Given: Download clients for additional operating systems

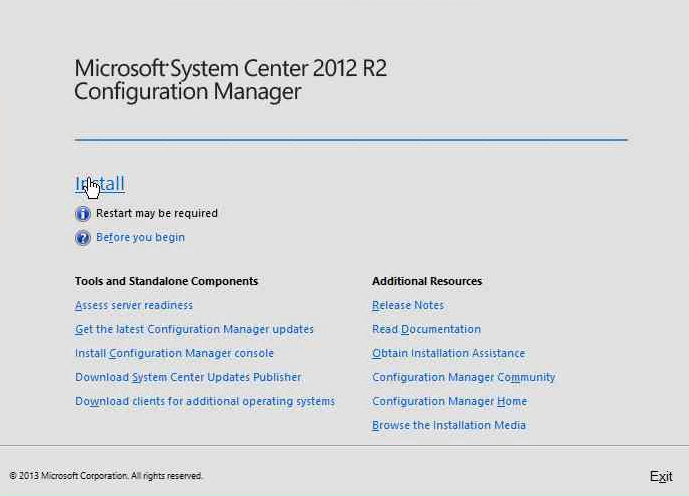Looking at the screenshot, I should click(205, 401).
